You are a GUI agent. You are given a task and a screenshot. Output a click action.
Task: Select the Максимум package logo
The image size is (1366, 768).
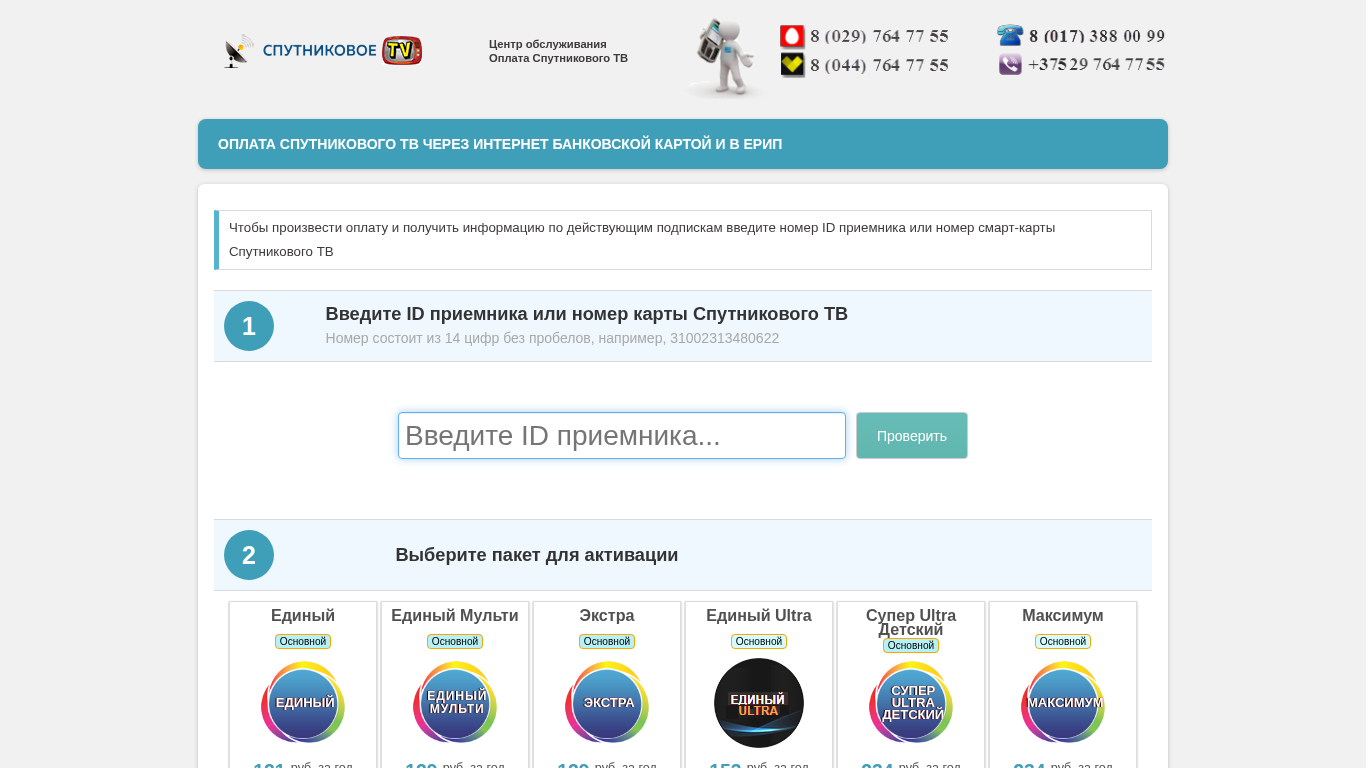tap(1063, 702)
